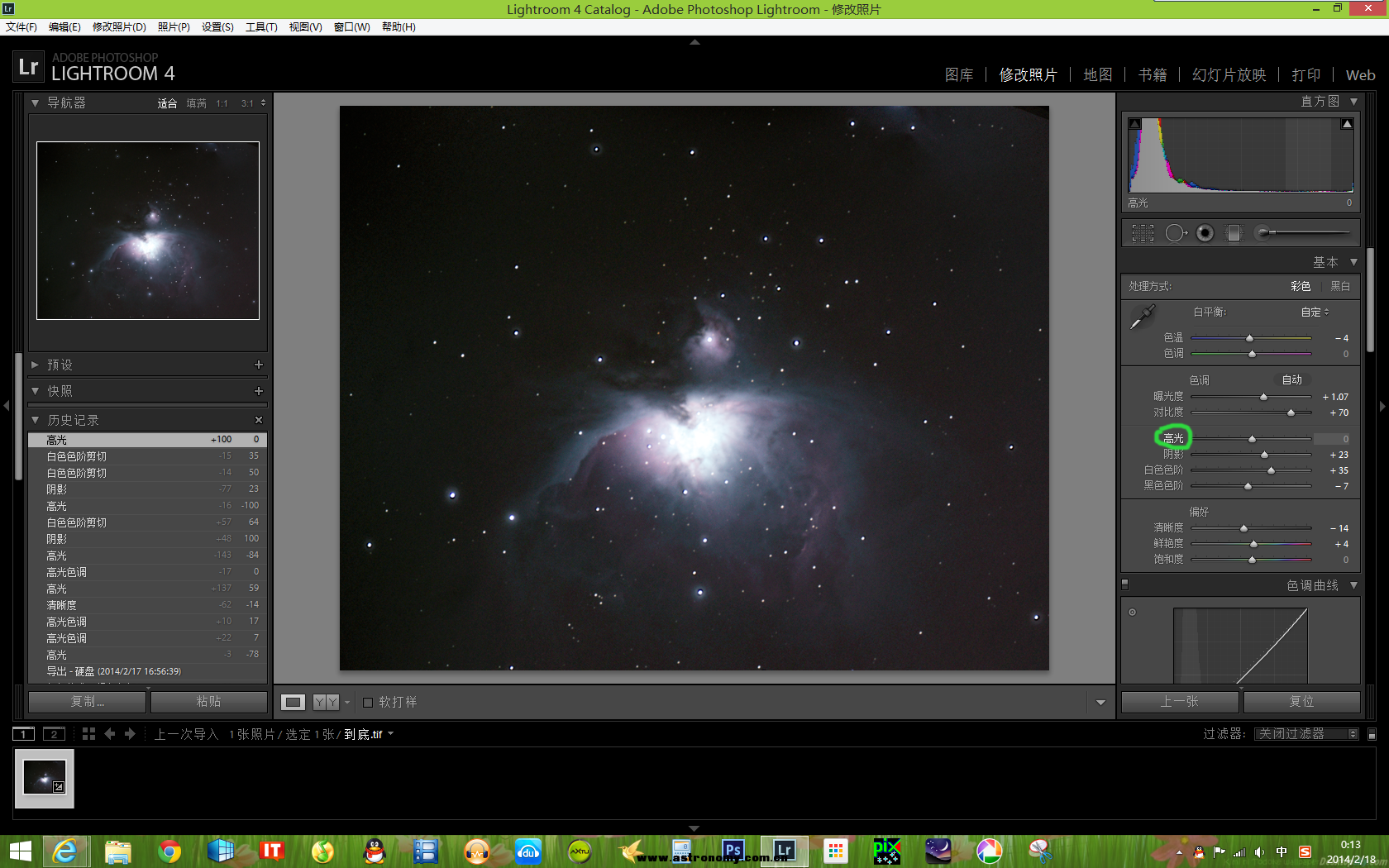This screenshot has height=868, width=1389.
Task: Open the toolbar content dropdown arrow
Action: [1100, 703]
